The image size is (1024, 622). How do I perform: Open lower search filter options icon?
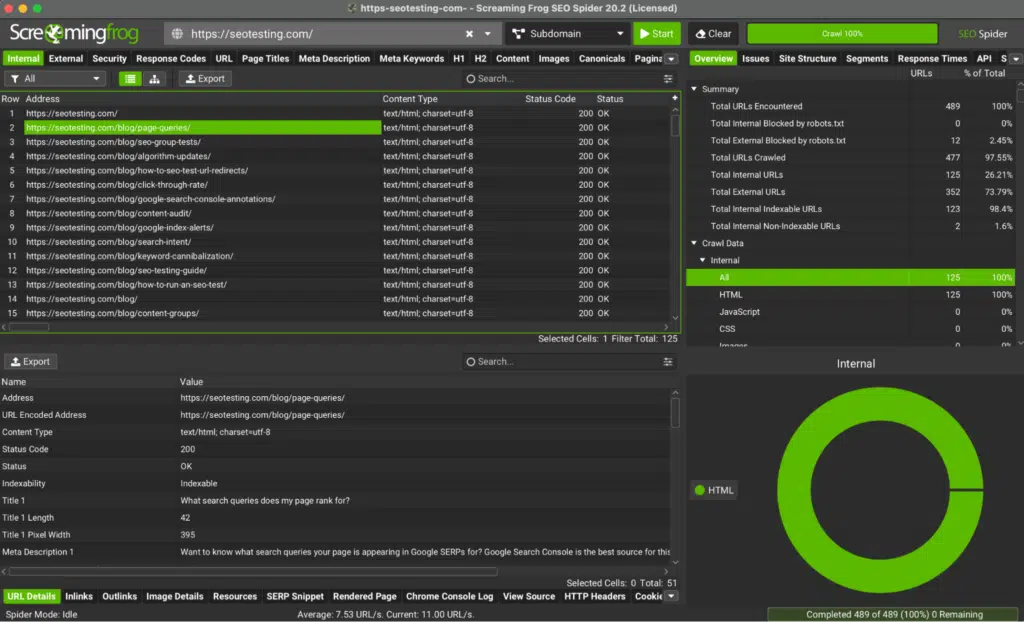tap(668, 361)
